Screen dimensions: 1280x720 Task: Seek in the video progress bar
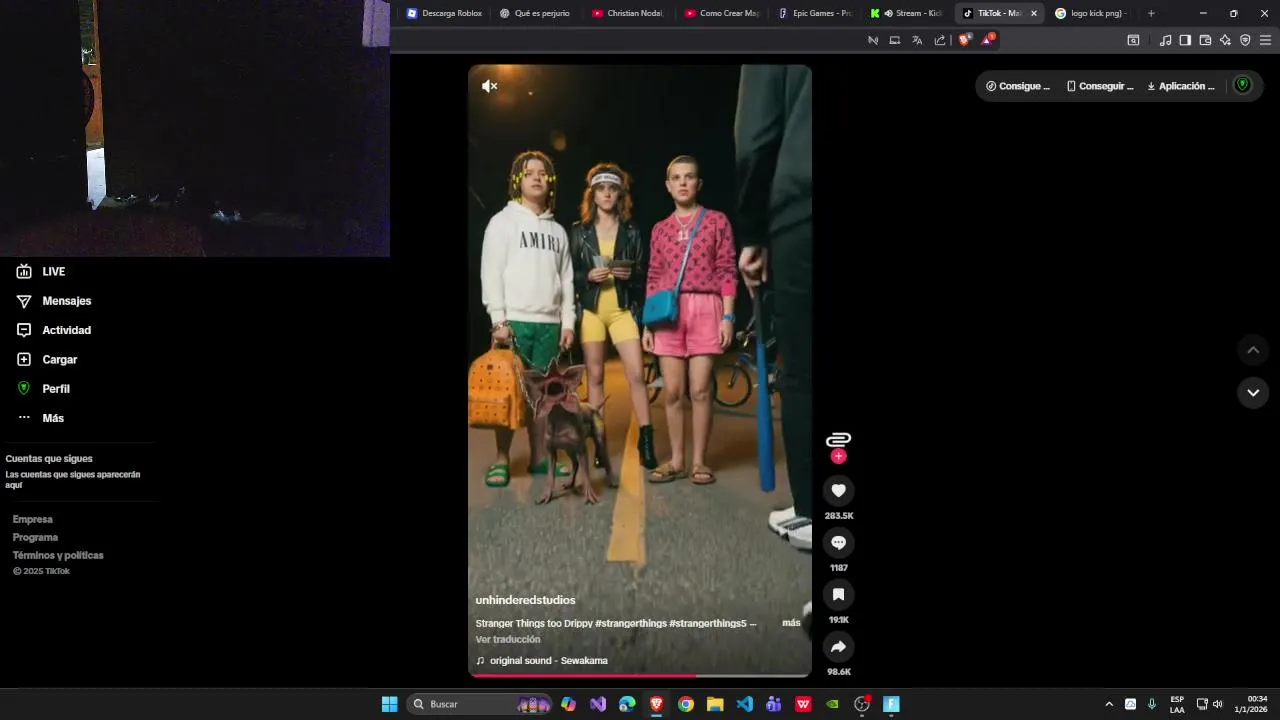(640, 675)
